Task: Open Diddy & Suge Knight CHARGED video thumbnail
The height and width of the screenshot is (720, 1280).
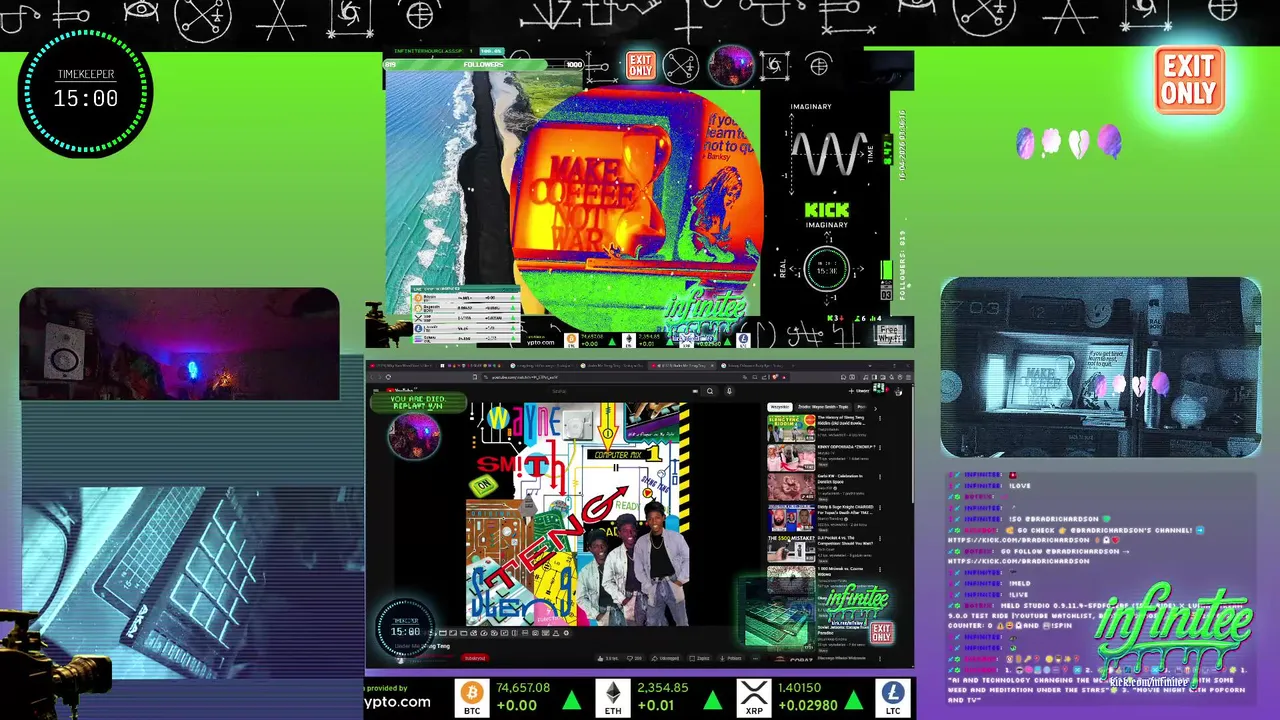Action: [791, 518]
